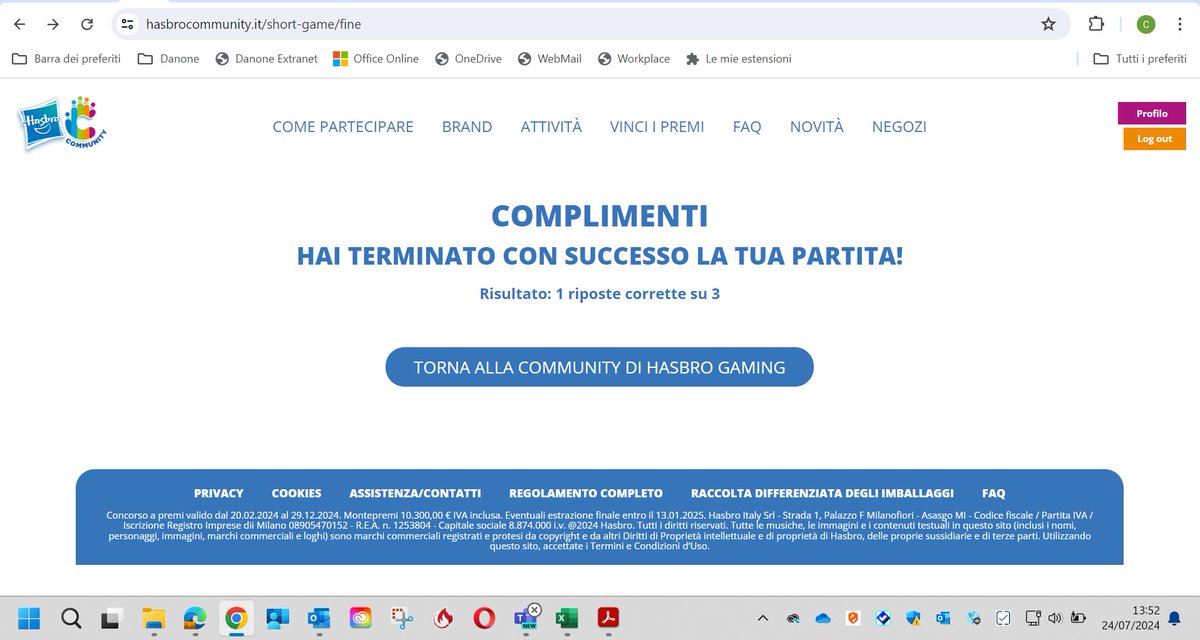The width and height of the screenshot is (1200, 640).
Task: Open Outlook from the taskbar
Action: click(x=319, y=618)
